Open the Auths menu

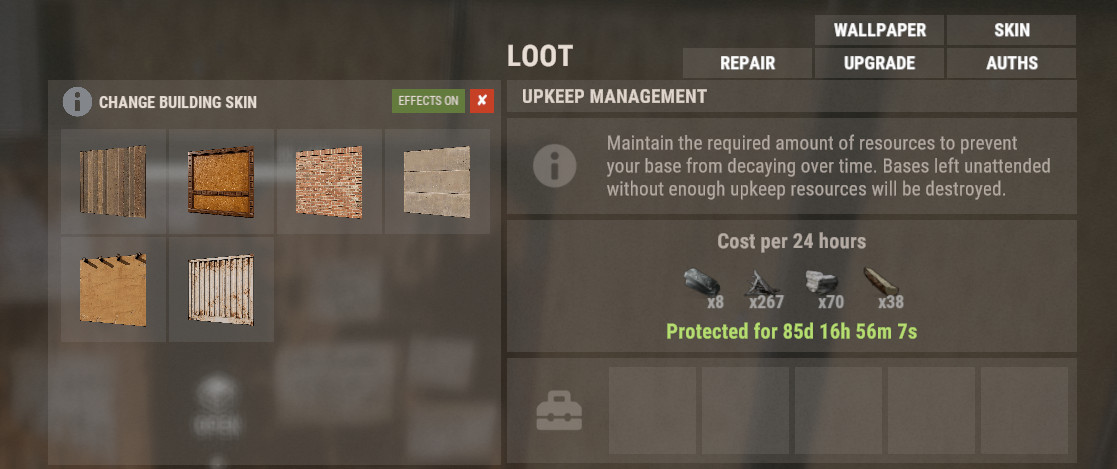coord(1011,63)
